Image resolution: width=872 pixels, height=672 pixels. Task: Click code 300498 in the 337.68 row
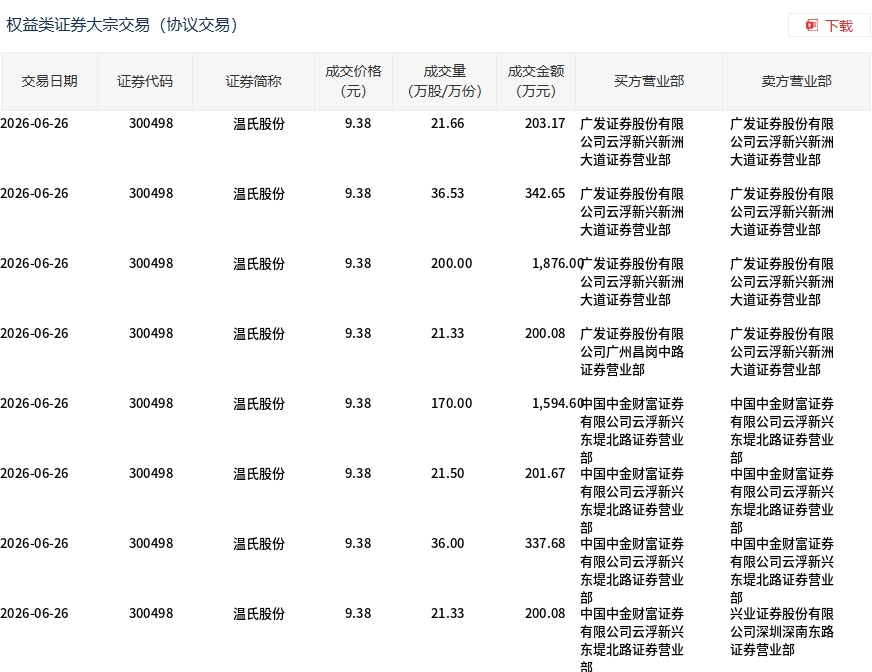pos(151,543)
